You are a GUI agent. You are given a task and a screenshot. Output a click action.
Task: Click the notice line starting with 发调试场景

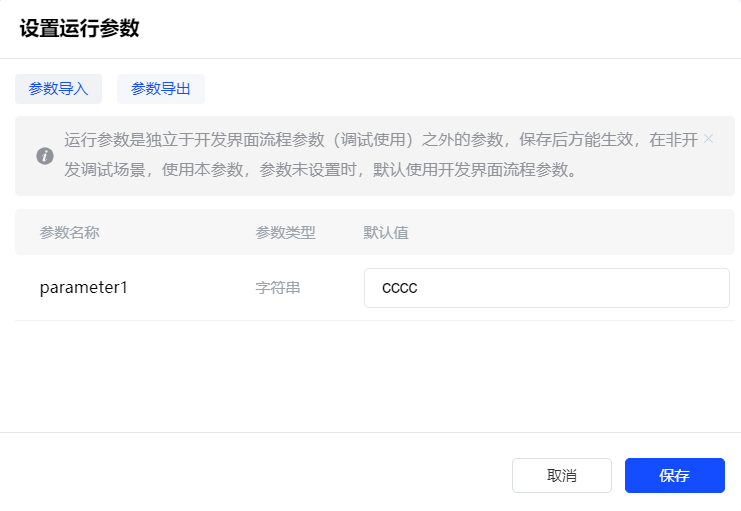[x=320, y=170]
